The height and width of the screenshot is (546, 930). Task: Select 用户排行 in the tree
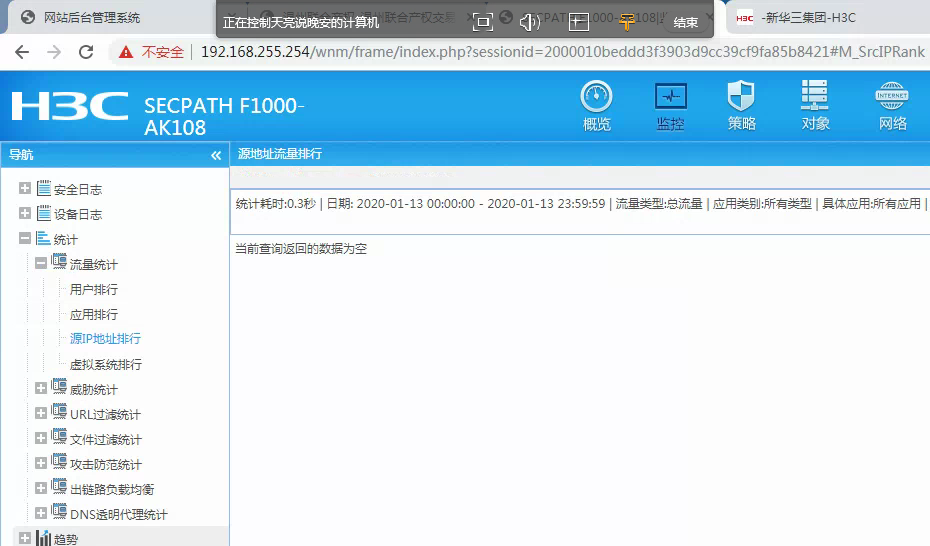pyautogui.click(x=94, y=289)
